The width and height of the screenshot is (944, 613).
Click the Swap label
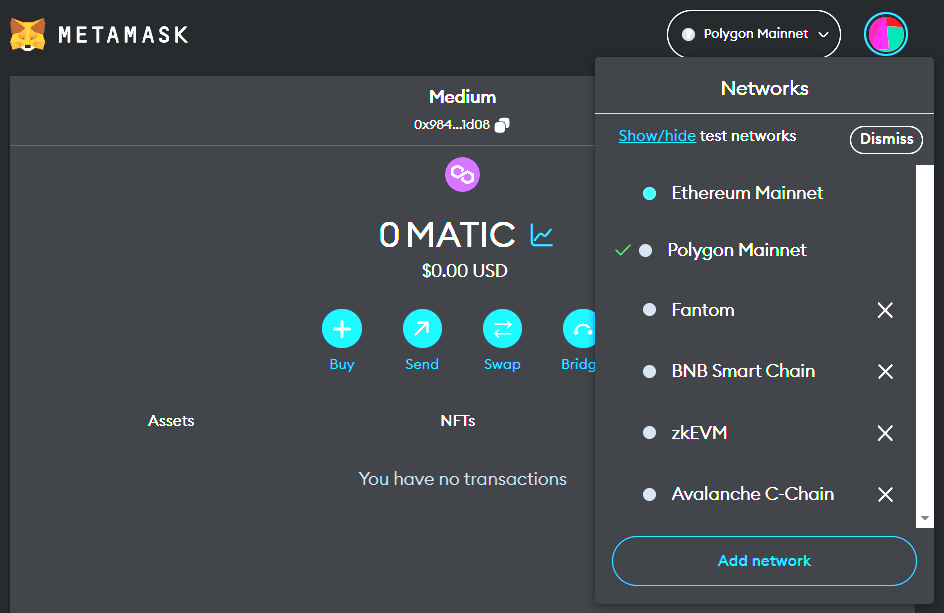[502, 365]
